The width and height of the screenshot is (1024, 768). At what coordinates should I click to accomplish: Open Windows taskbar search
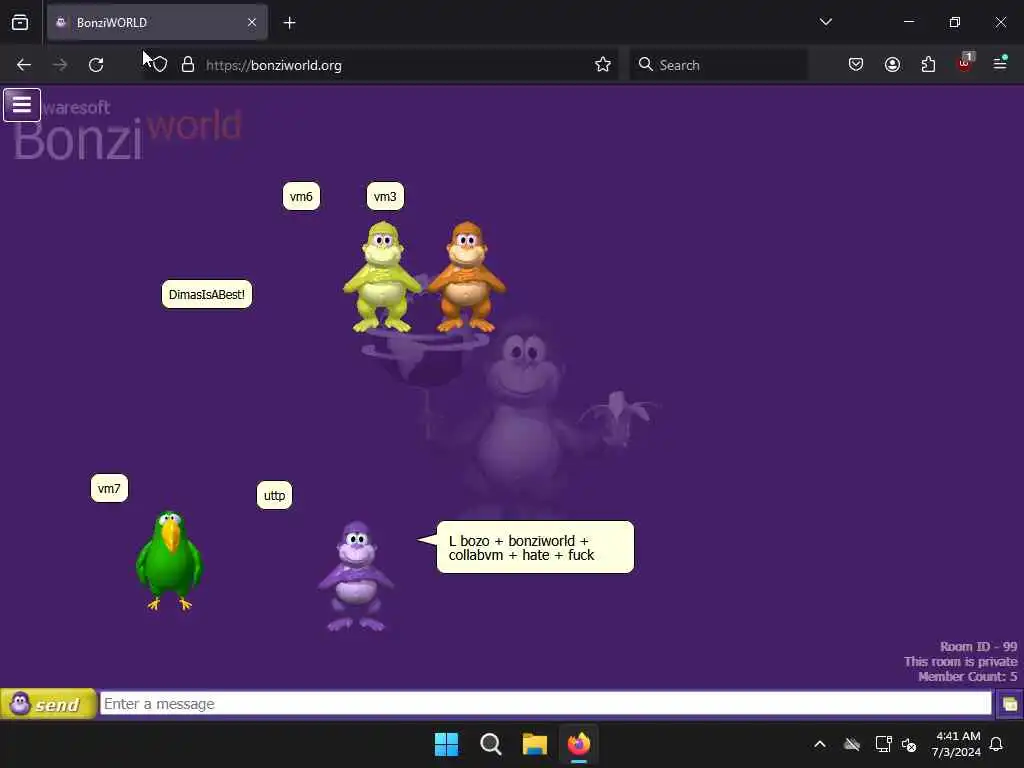[490, 744]
